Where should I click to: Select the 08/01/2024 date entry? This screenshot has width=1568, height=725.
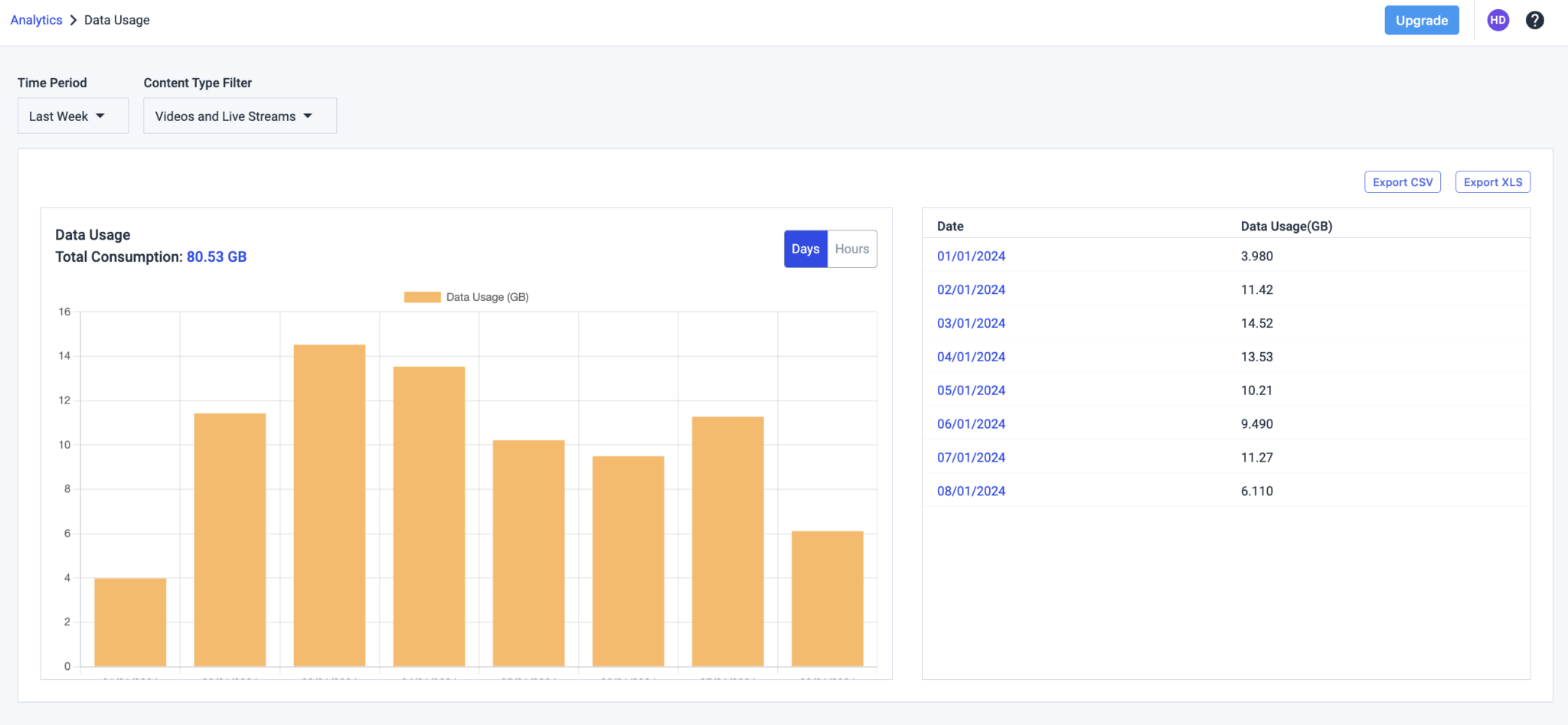pos(971,491)
